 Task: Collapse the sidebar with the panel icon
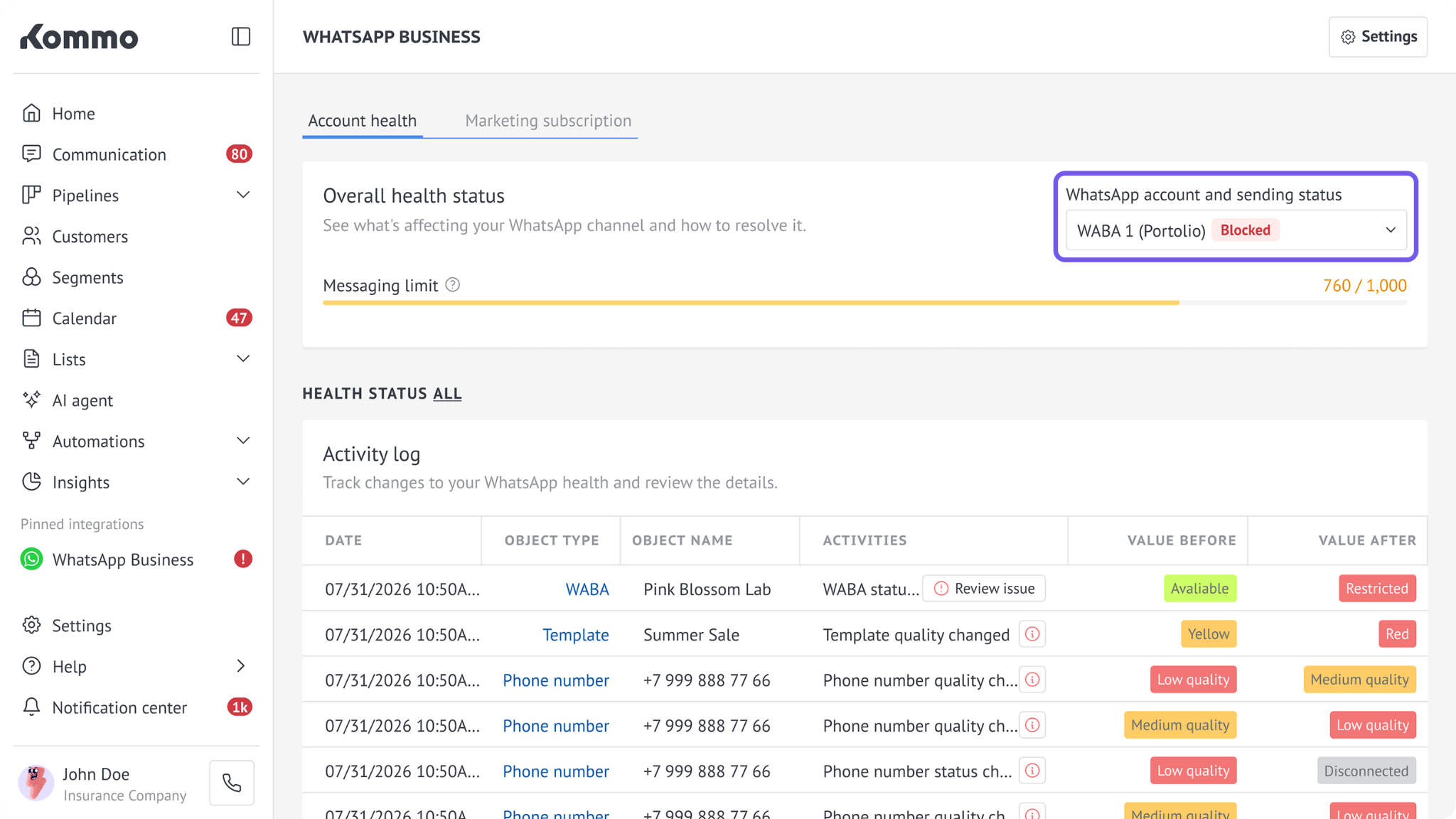click(241, 36)
